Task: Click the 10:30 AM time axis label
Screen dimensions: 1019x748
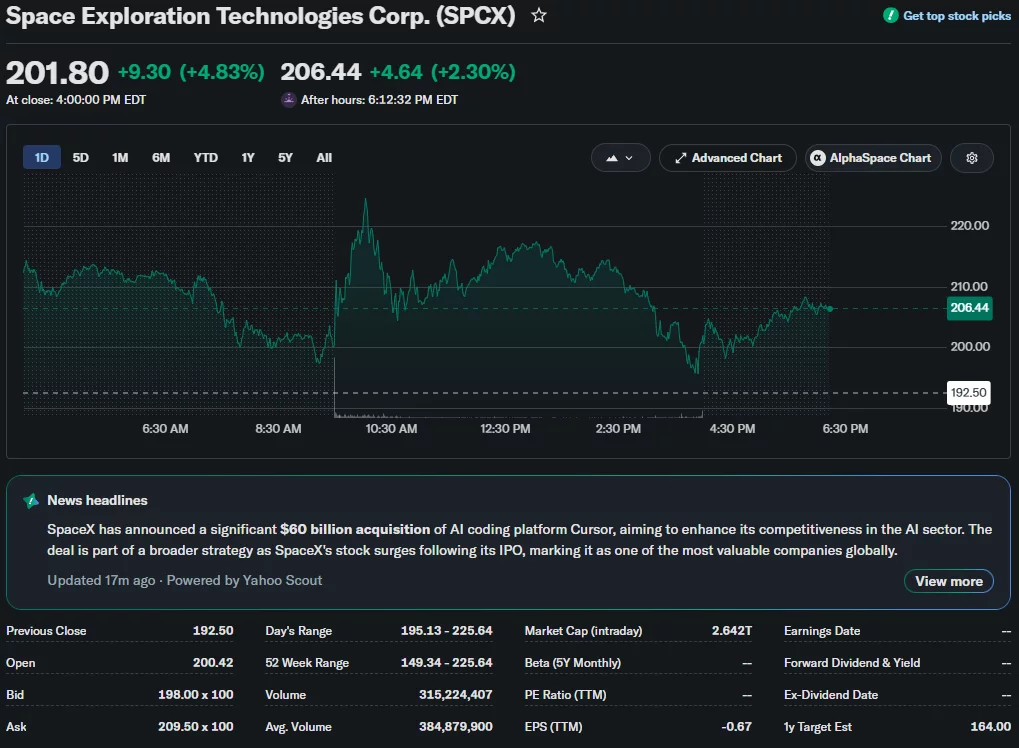Action: [x=391, y=428]
